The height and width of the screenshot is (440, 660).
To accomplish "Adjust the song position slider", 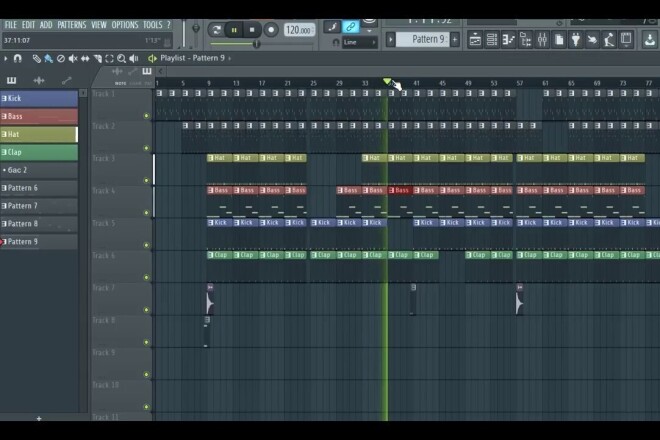I will pyautogui.click(x=256, y=43).
